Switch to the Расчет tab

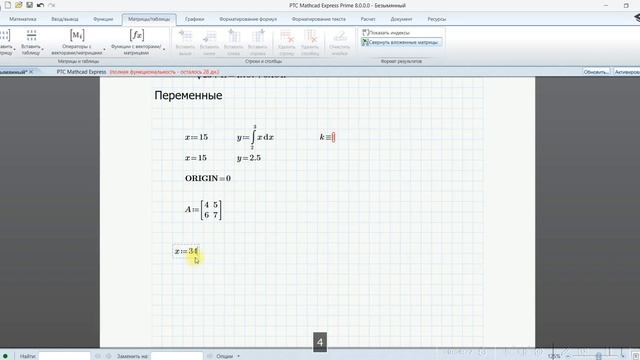(368, 19)
